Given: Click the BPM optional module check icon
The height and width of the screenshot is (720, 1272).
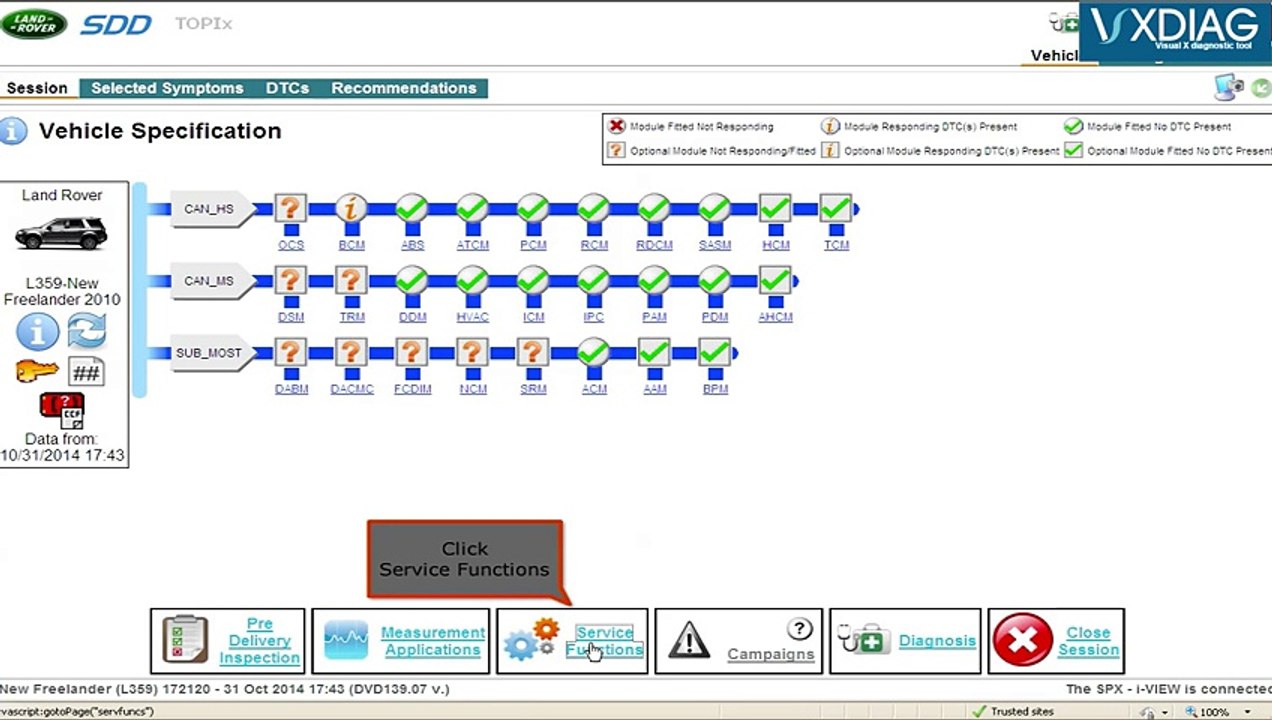Looking at the screenshot, I should (714, 353).
